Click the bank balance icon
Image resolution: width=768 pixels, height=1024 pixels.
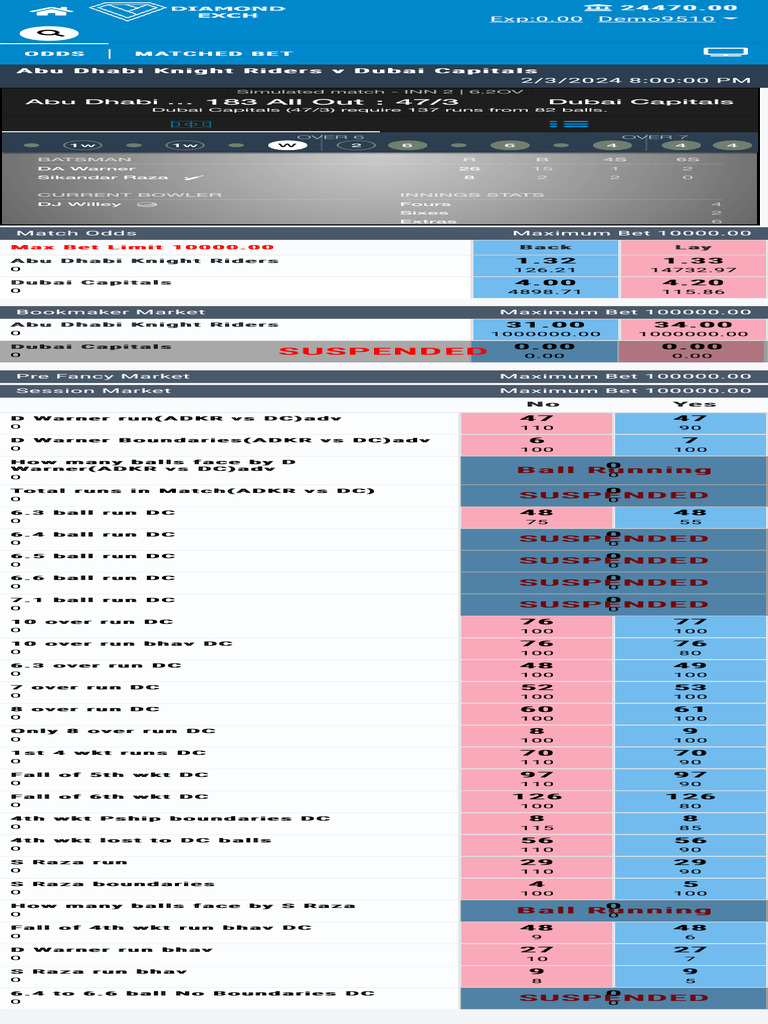click(x=598, y=7)
